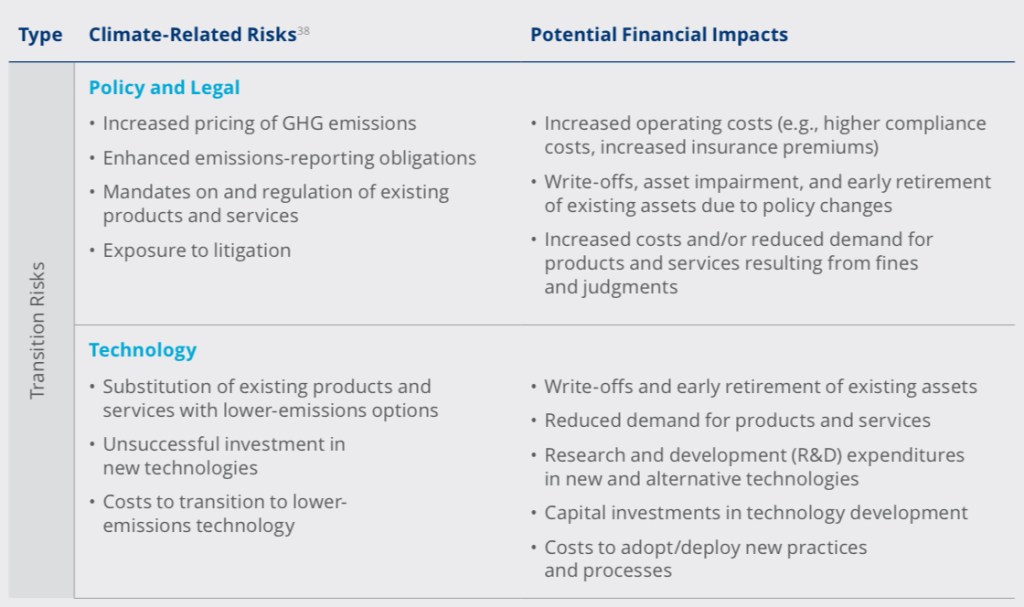Click the vertical "Transition Risks" label
The height and width of the screenshot is (607, 1024).
38,330
